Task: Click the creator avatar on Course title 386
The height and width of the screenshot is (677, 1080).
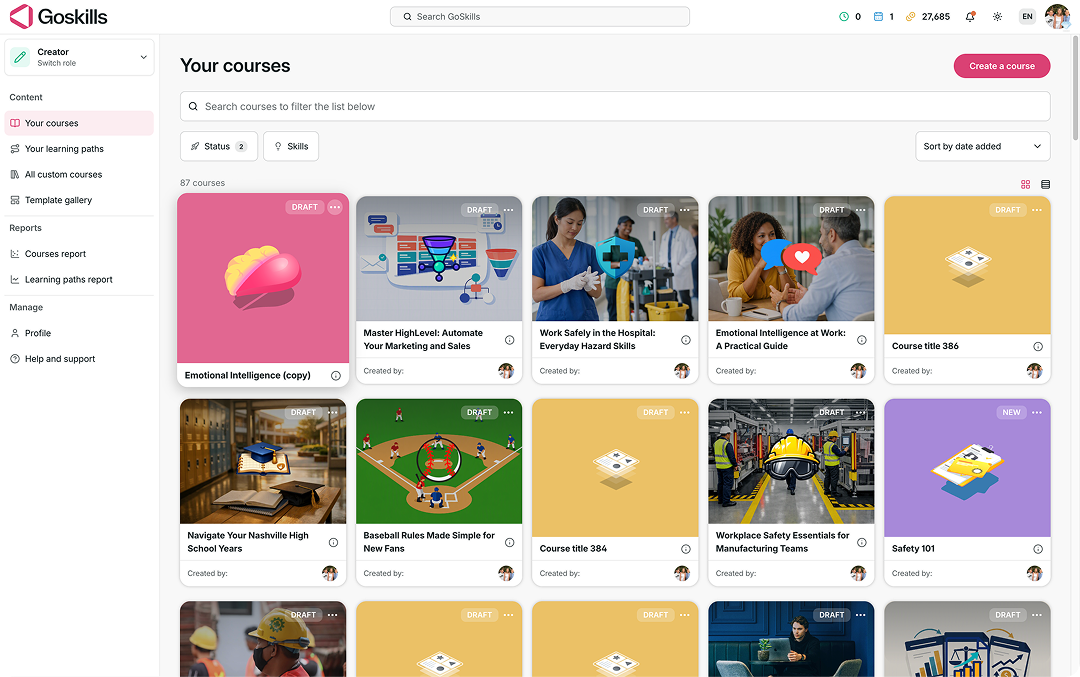Action: (x=1035, y=371)
